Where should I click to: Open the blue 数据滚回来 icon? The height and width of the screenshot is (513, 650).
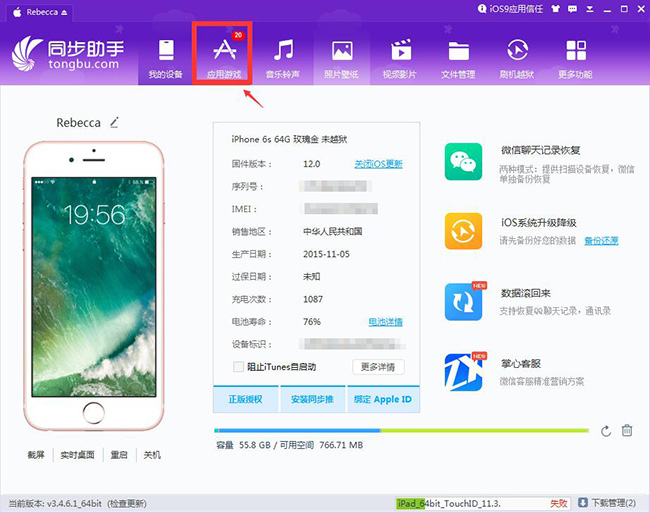point(463,302)
